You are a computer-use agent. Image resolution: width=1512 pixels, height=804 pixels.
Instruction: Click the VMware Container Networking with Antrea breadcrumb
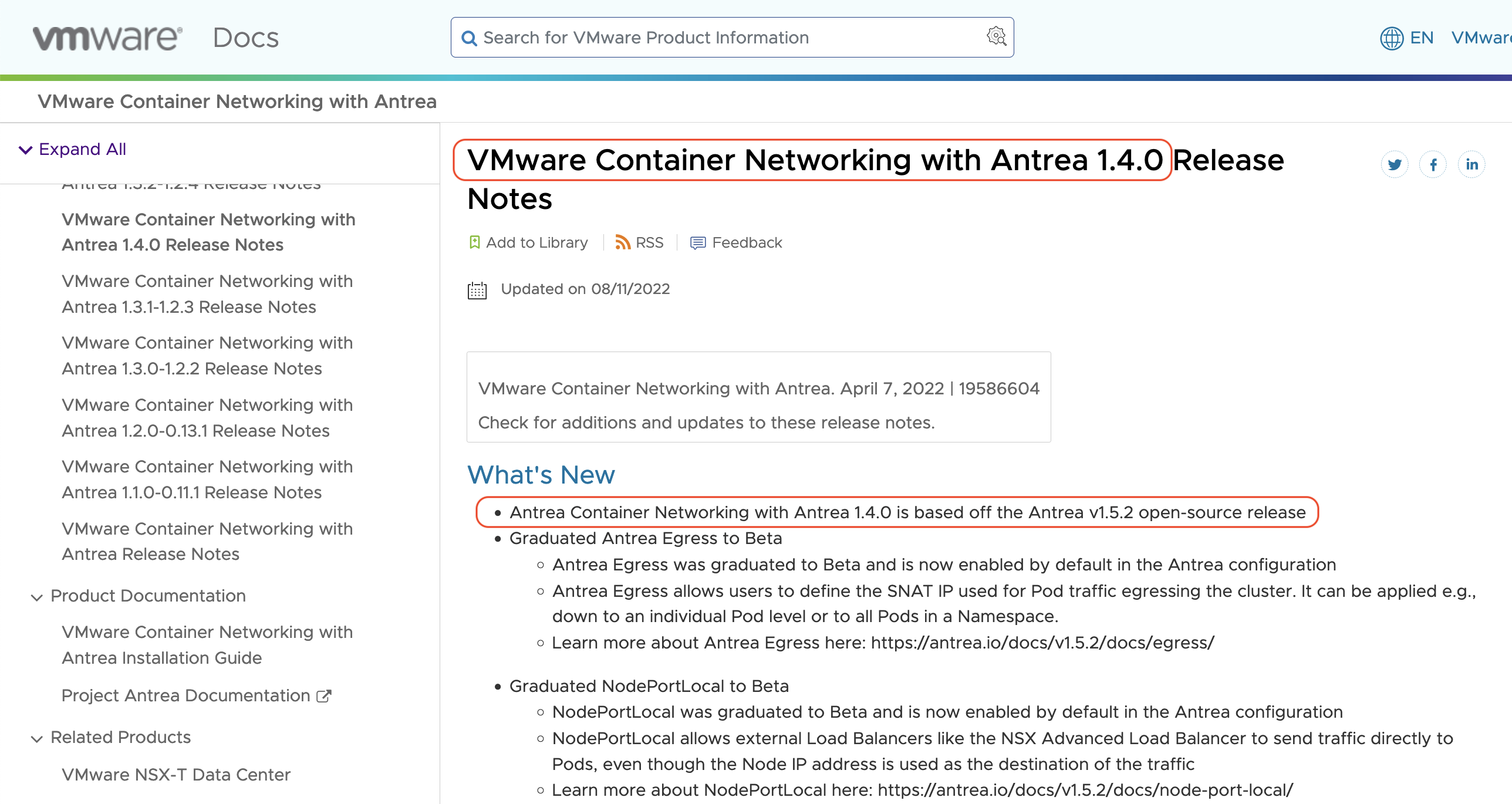pyautogui.click(x=237, y=102)
